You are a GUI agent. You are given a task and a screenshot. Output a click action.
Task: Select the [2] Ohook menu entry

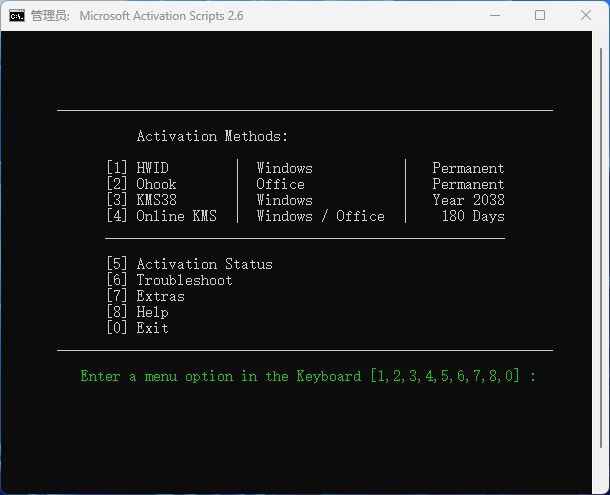pyautogui.click(x=141, y=184)
